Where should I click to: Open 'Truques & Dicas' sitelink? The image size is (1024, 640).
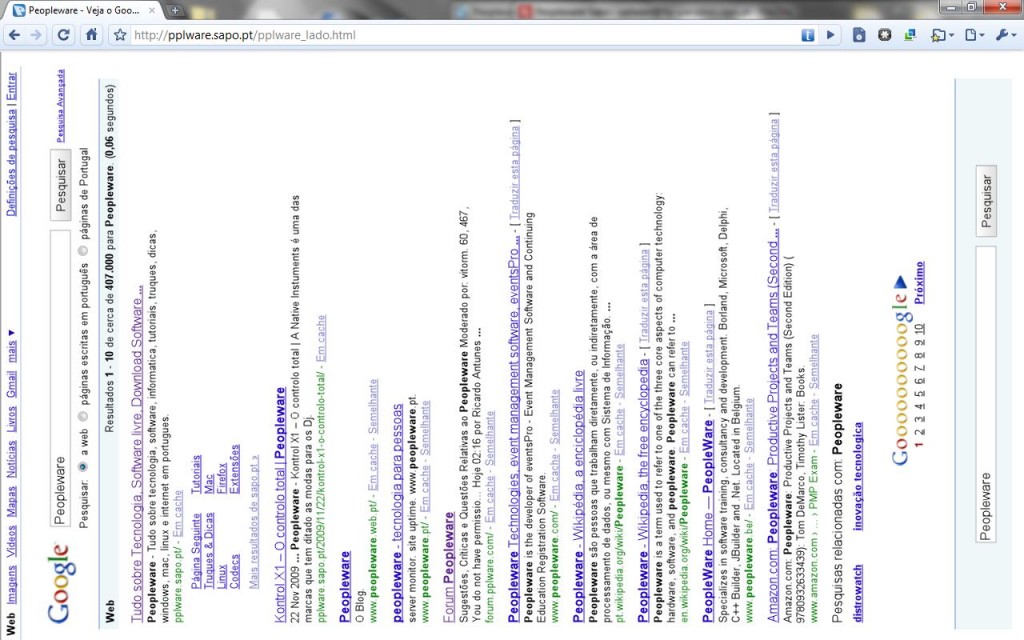(x=210, y=550)
